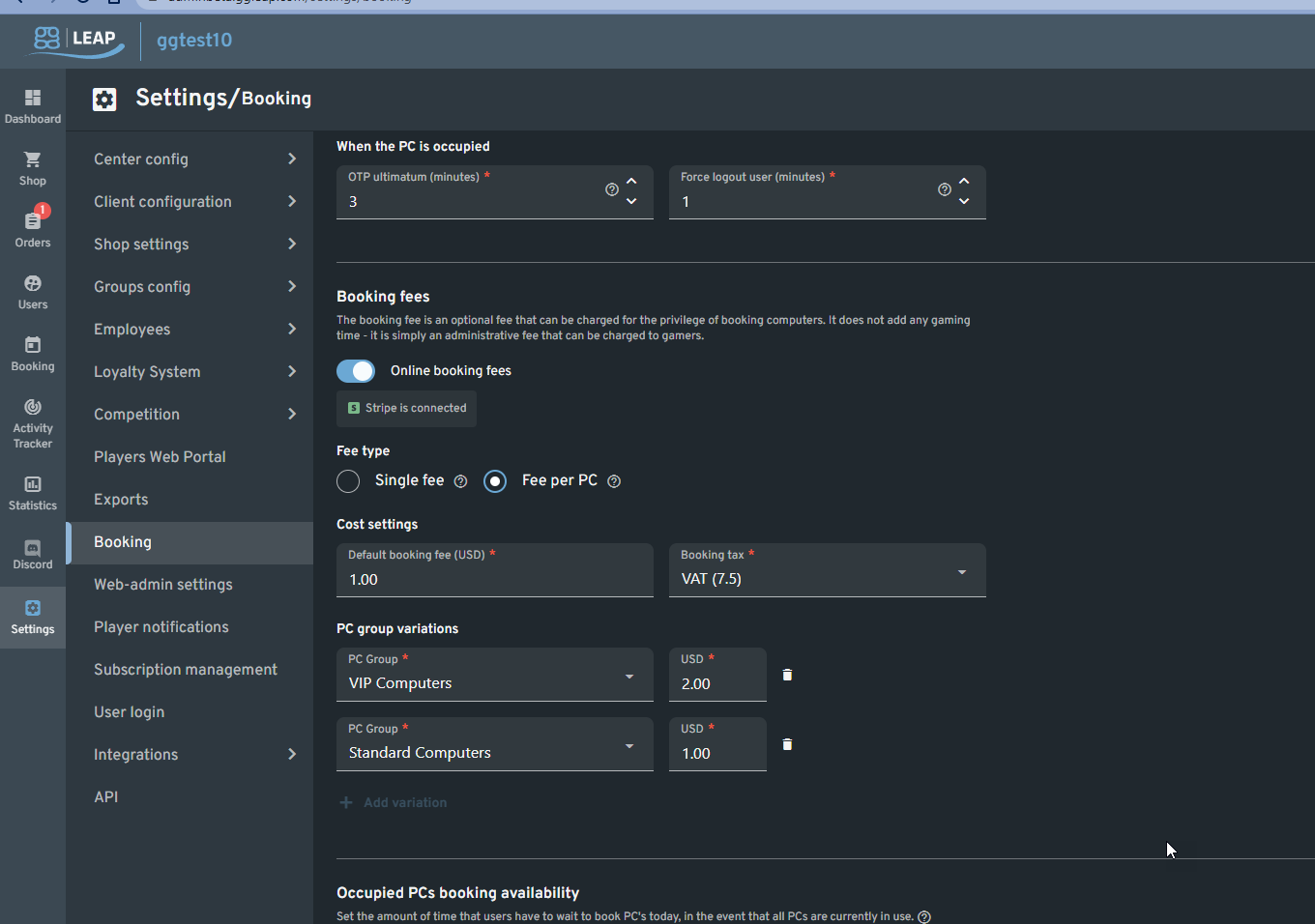Click Add variation
Screen dimensions: 1315x924
click(393, 802)
